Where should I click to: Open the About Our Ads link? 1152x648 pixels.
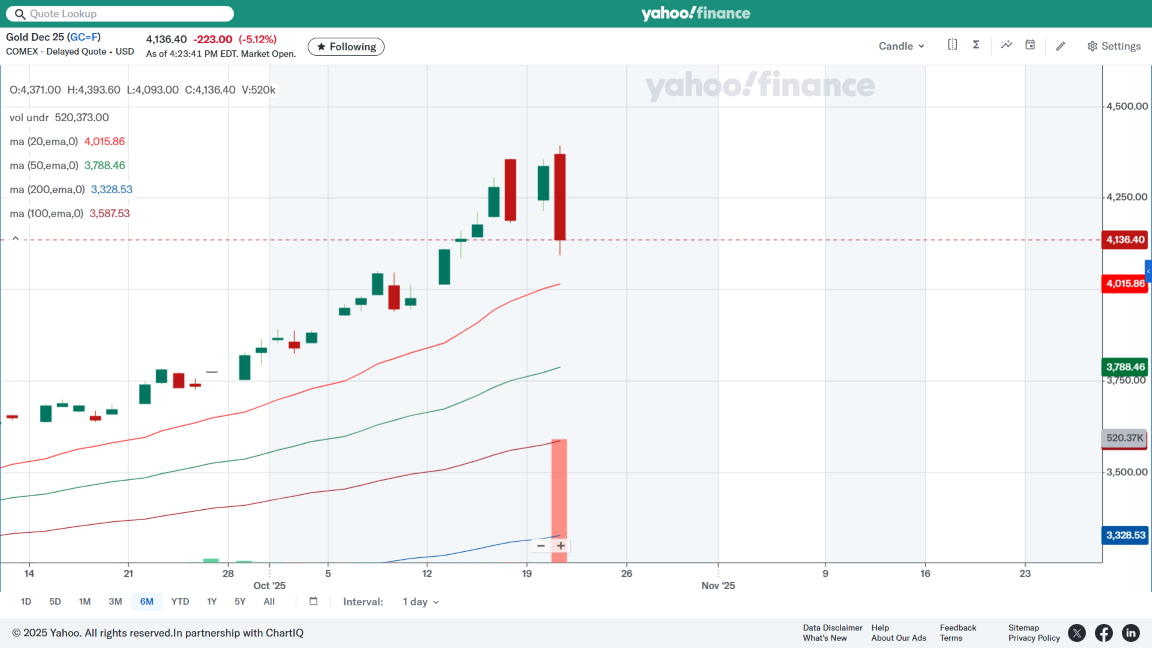pos(899,638)
